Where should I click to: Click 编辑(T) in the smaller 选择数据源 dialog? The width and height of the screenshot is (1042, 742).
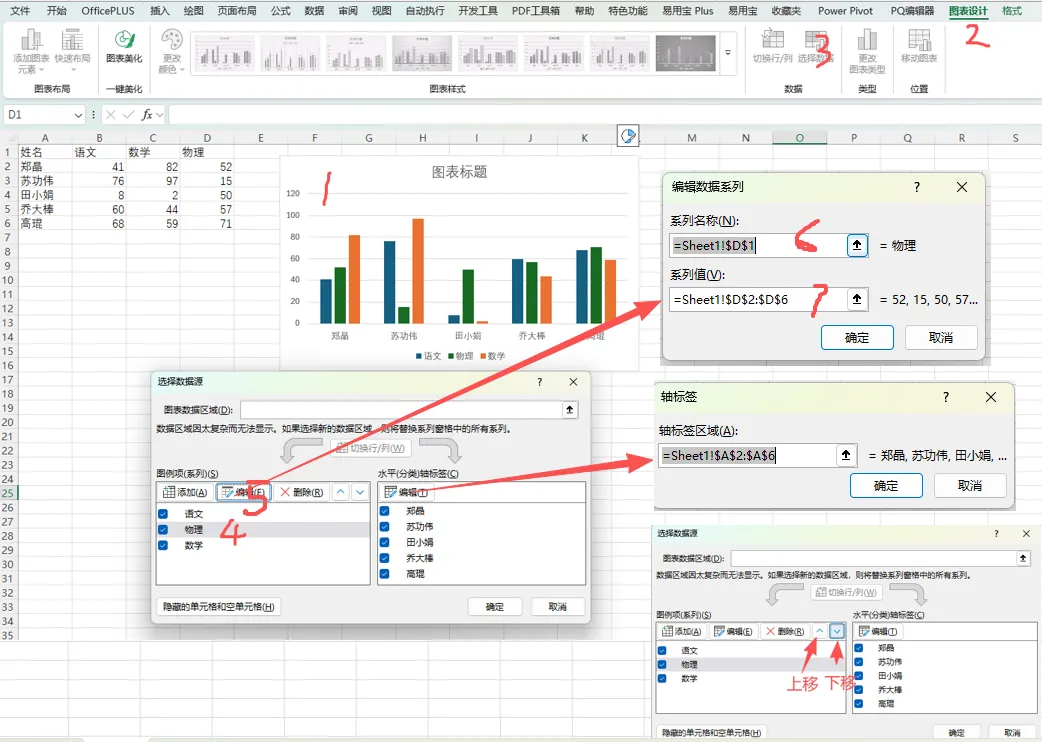(x=878, y=631)
